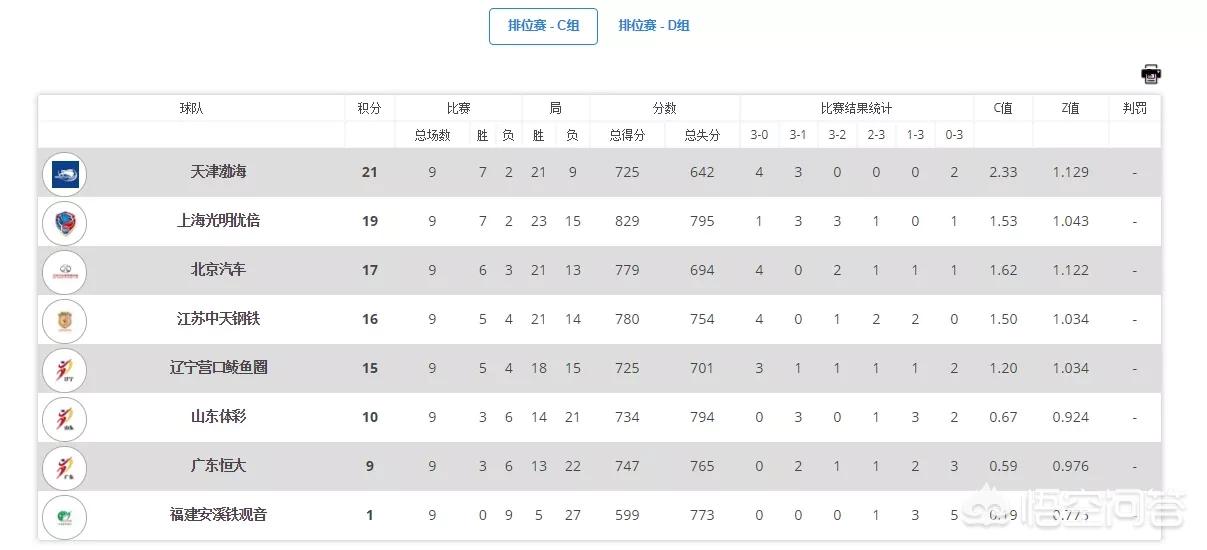Click the printer icon above the table
Viewport: 1207px width, 550px height.
1151,74
